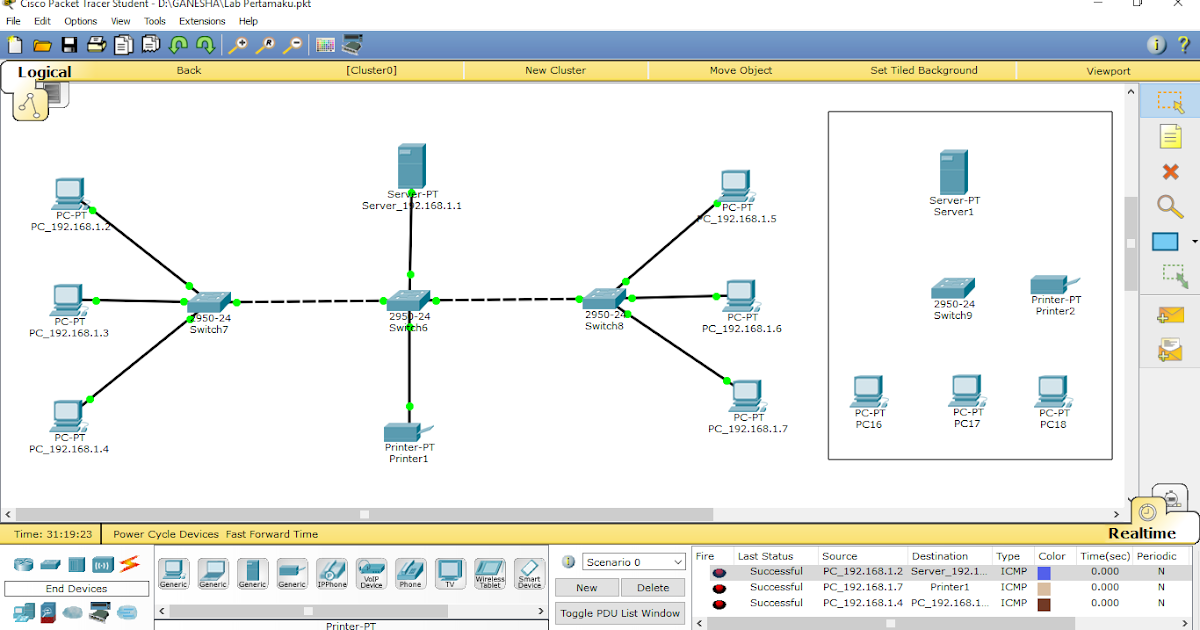
Task: Click Move Object button
Action: pyautogui.click(x=741, y=71)
